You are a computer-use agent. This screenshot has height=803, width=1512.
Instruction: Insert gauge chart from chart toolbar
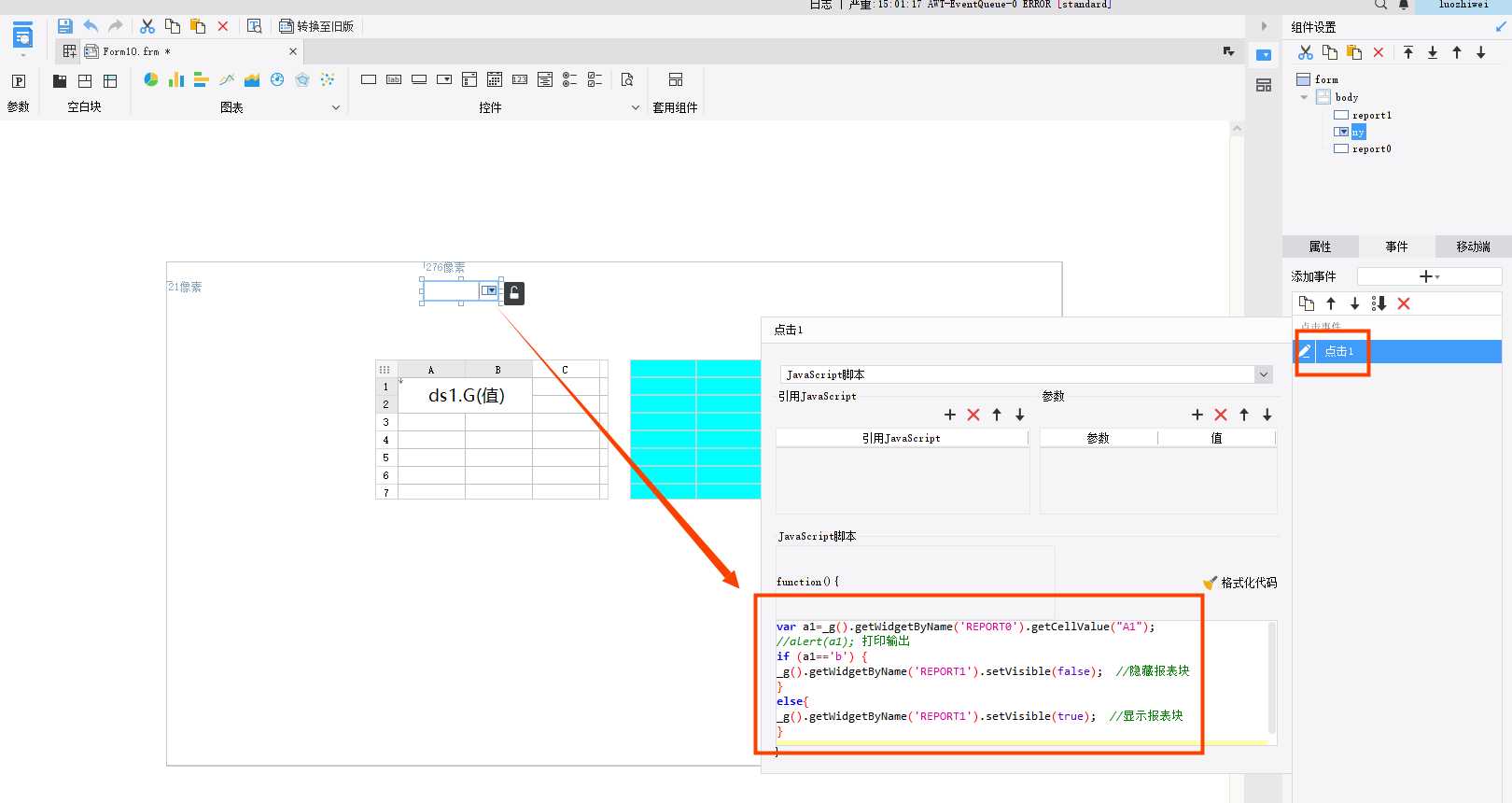point(277,80)
